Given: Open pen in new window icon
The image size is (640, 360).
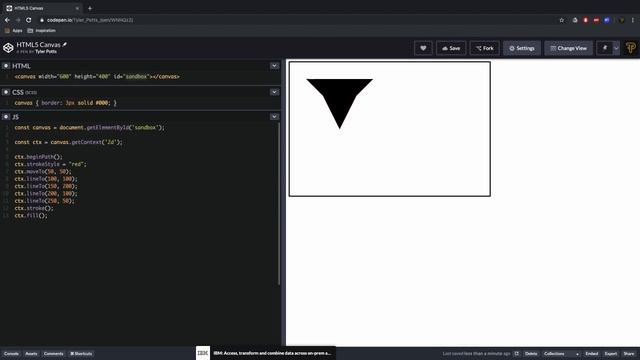Looking at the screenshot, I should click(516, 353).
